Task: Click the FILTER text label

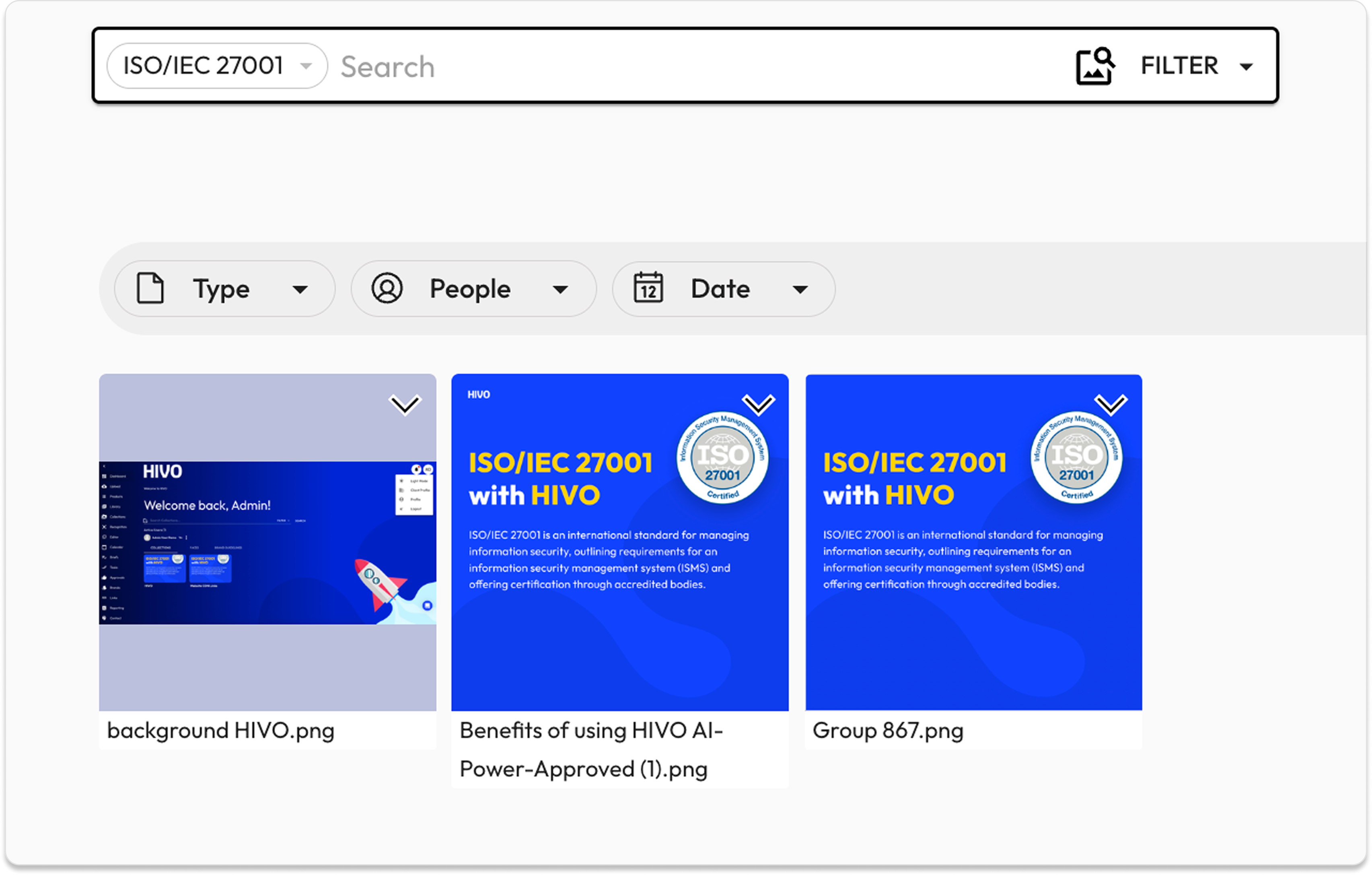Action: (x=1179, y=66)
